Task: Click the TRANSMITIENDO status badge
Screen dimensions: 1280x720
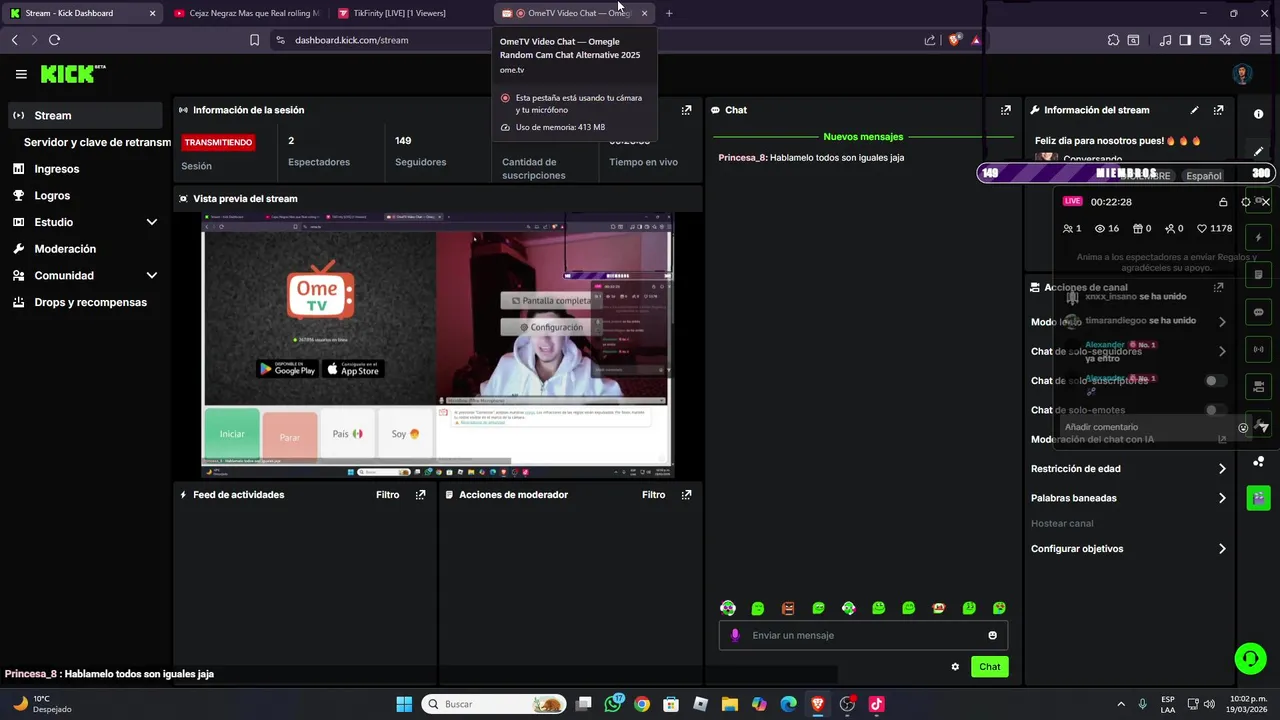Action: click(x=219, y=143)
